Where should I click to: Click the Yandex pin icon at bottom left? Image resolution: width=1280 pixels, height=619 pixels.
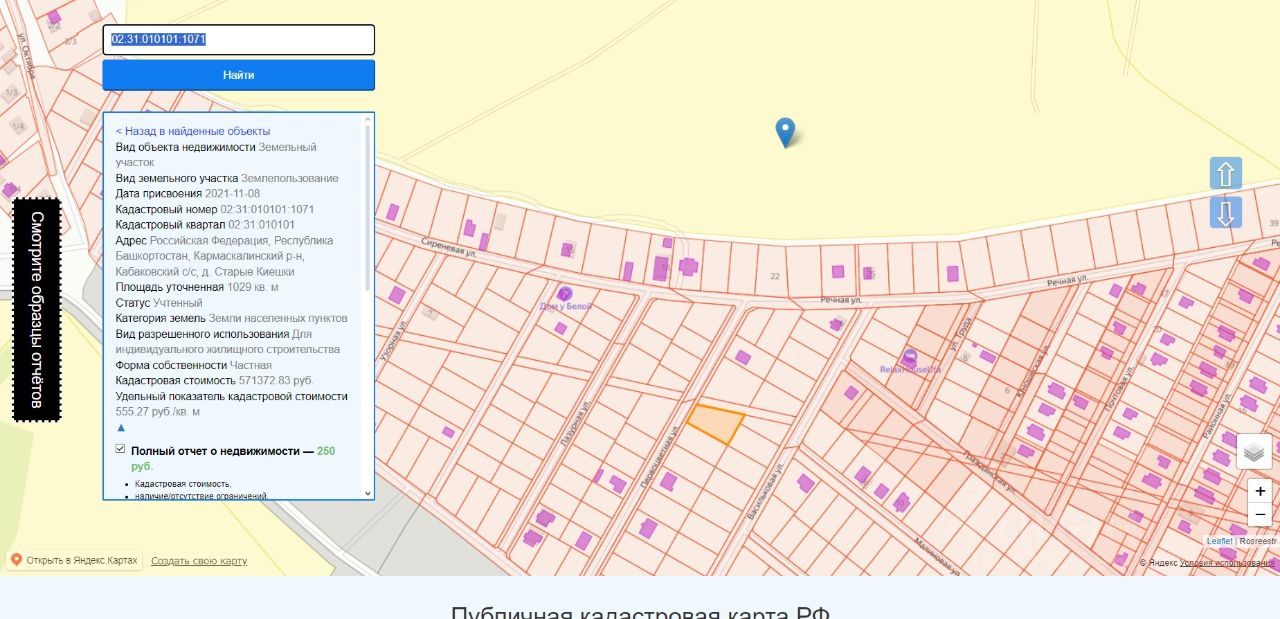point(16,560)
